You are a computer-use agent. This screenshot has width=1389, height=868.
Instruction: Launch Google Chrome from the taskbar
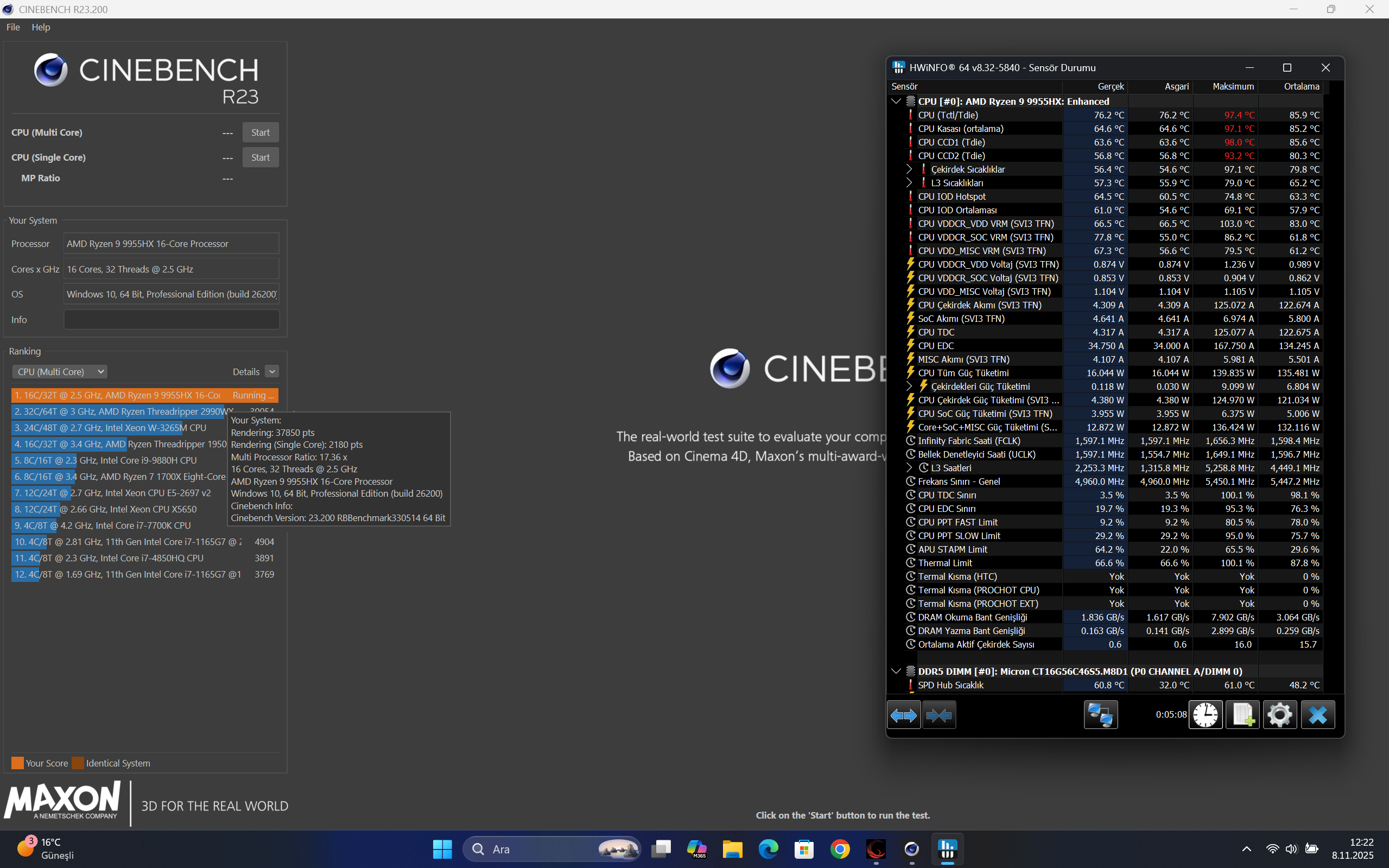point(840,849)
